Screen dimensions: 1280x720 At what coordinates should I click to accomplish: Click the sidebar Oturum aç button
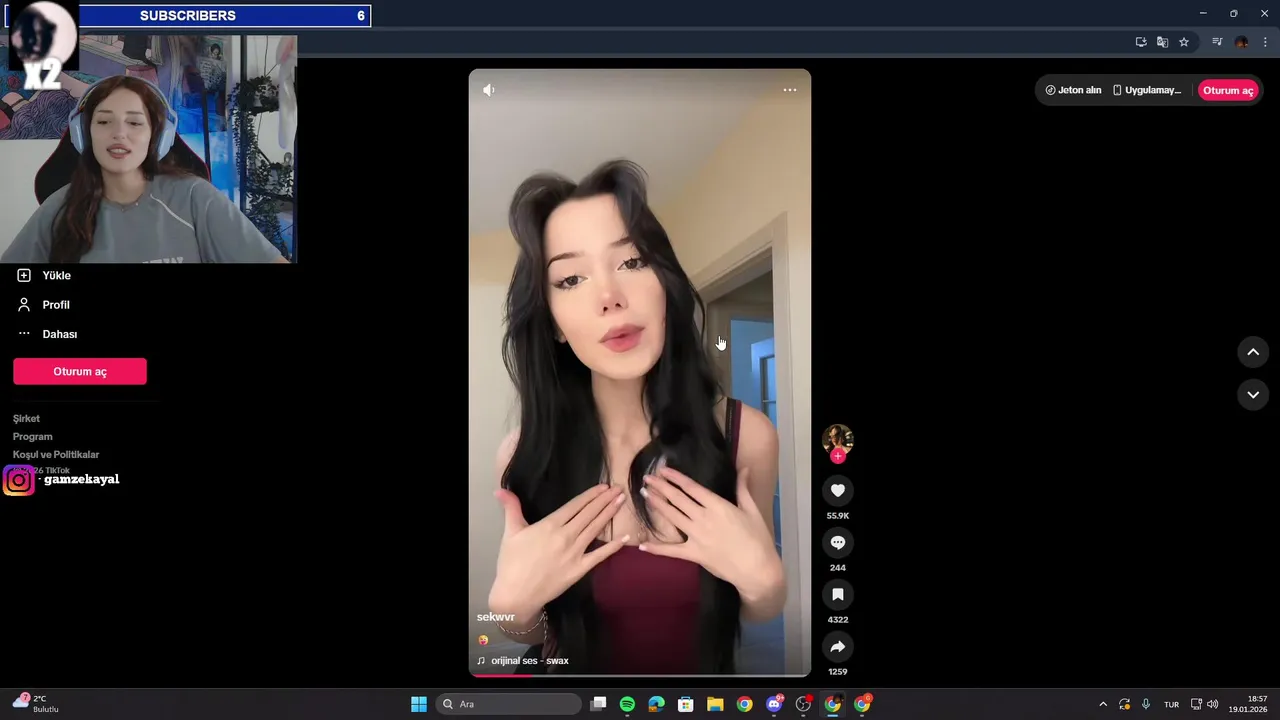[x=80, y=371]
